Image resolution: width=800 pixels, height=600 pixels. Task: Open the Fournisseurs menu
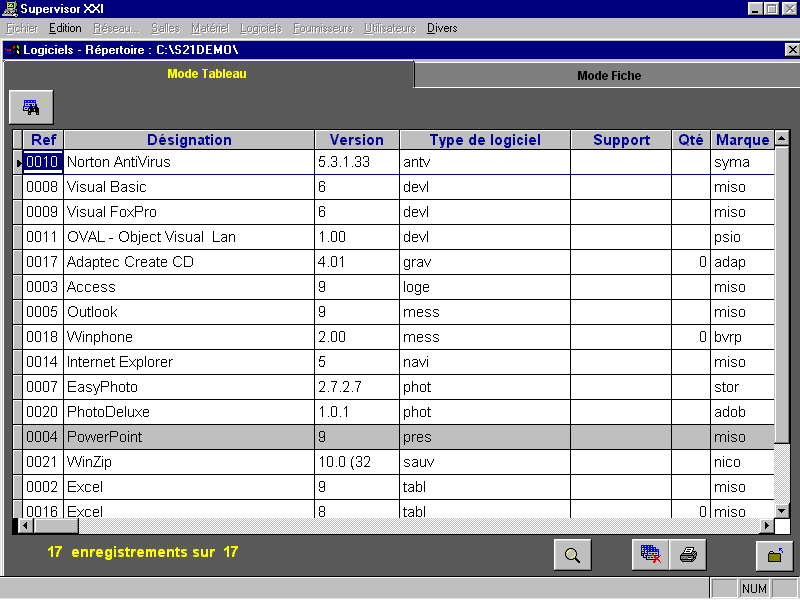323,29
